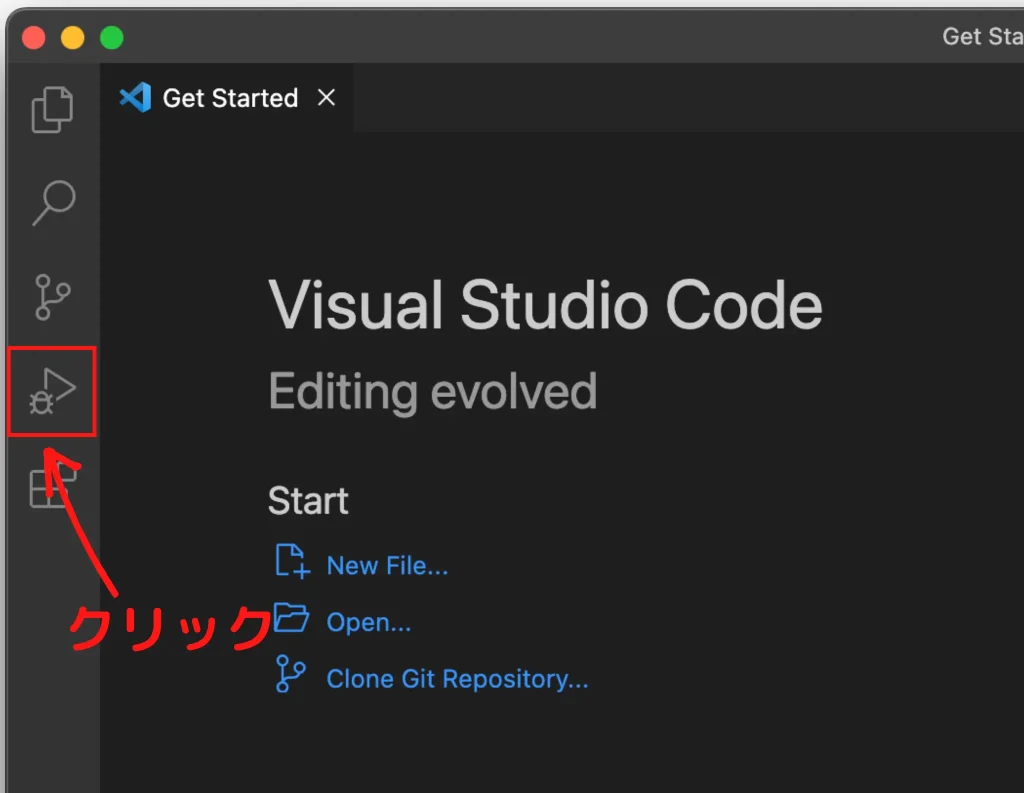The height and width of the screenshot is (793, 1024).
Task: Select the Get Started tab
Action: [230, 98]
